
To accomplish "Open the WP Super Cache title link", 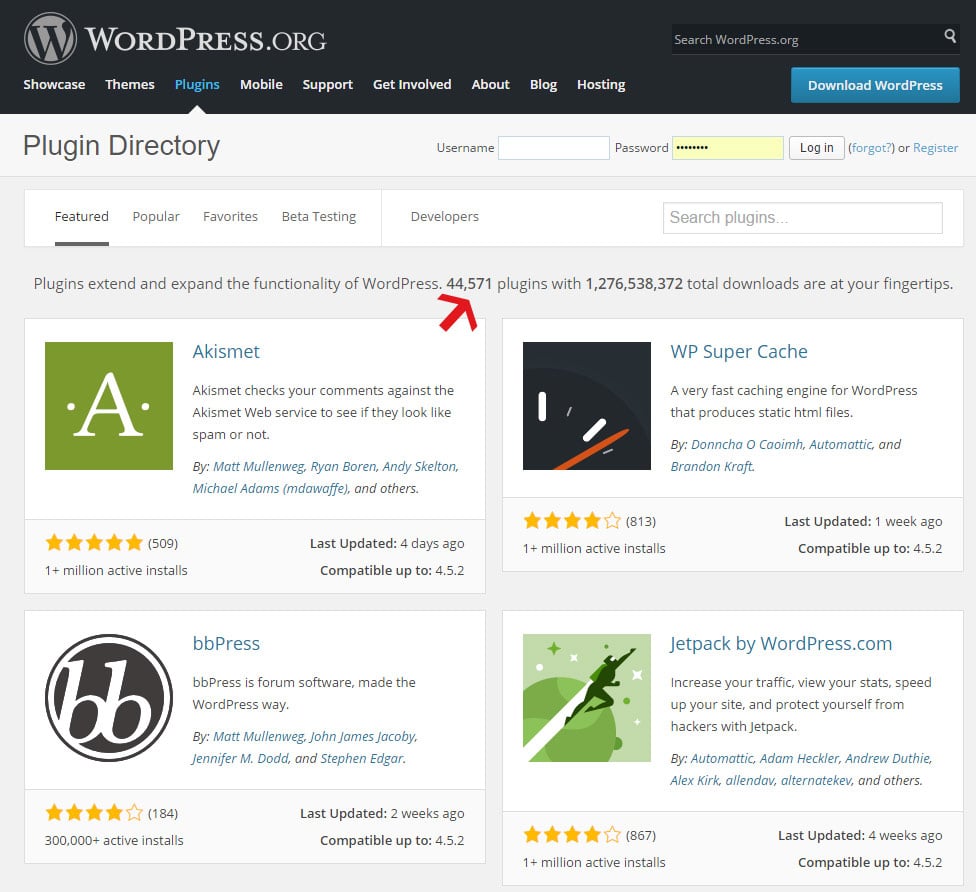I will click(739, 352).
